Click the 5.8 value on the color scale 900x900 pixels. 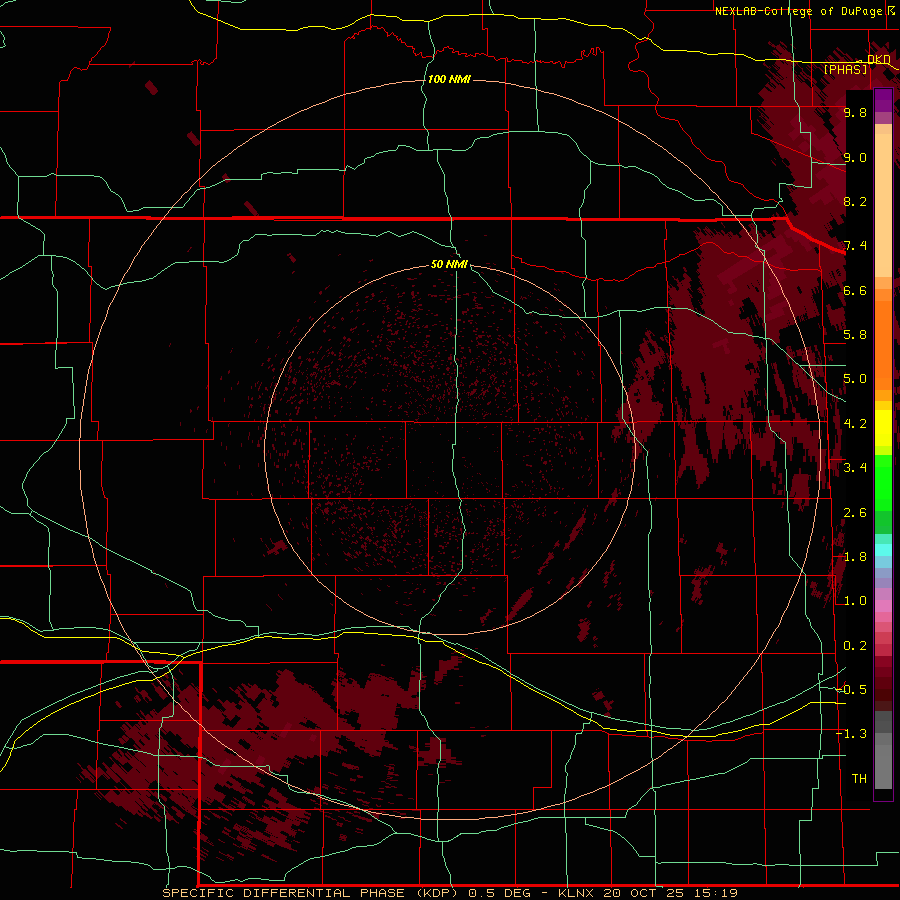(855, 335)
